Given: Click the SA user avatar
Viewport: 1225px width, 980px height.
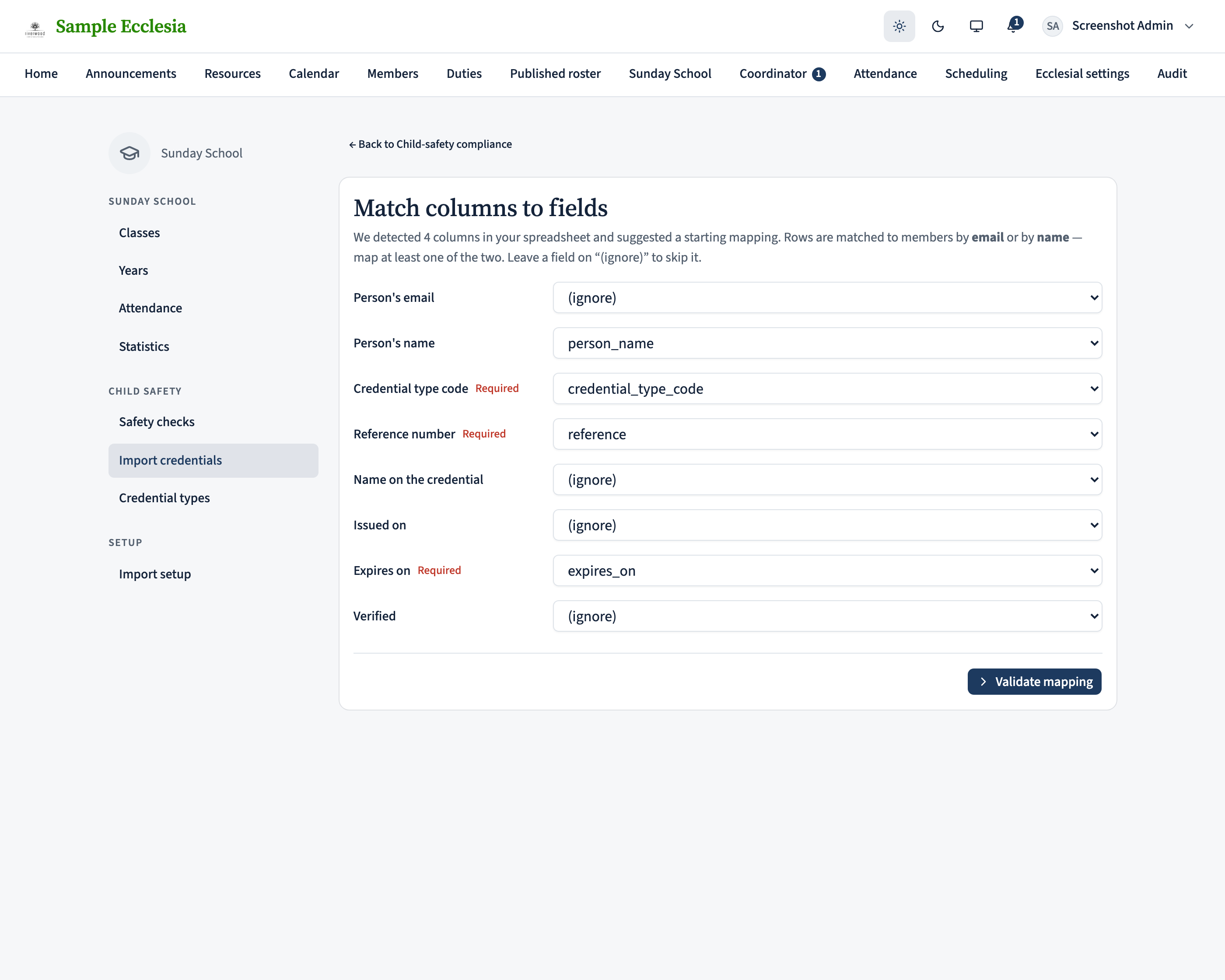Looking at the screenshot, I should pos(1052,26).
